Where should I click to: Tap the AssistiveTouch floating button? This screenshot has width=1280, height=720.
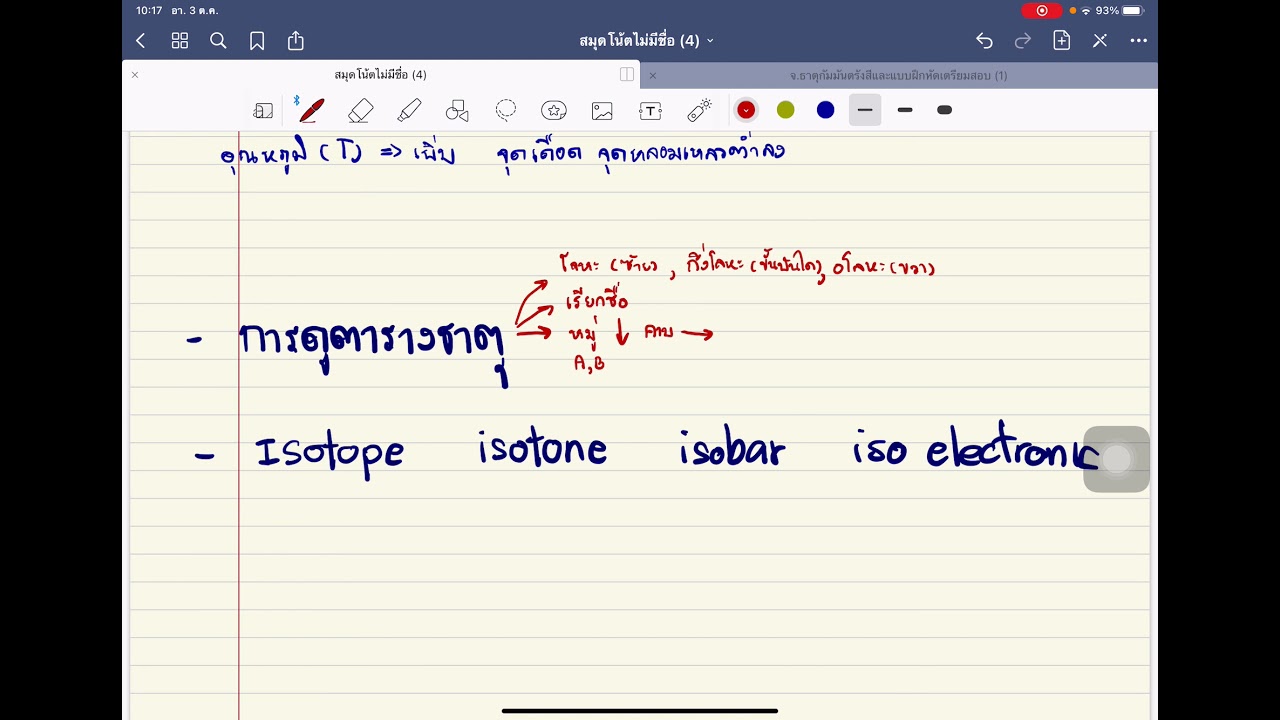[x=1116, y=459]
